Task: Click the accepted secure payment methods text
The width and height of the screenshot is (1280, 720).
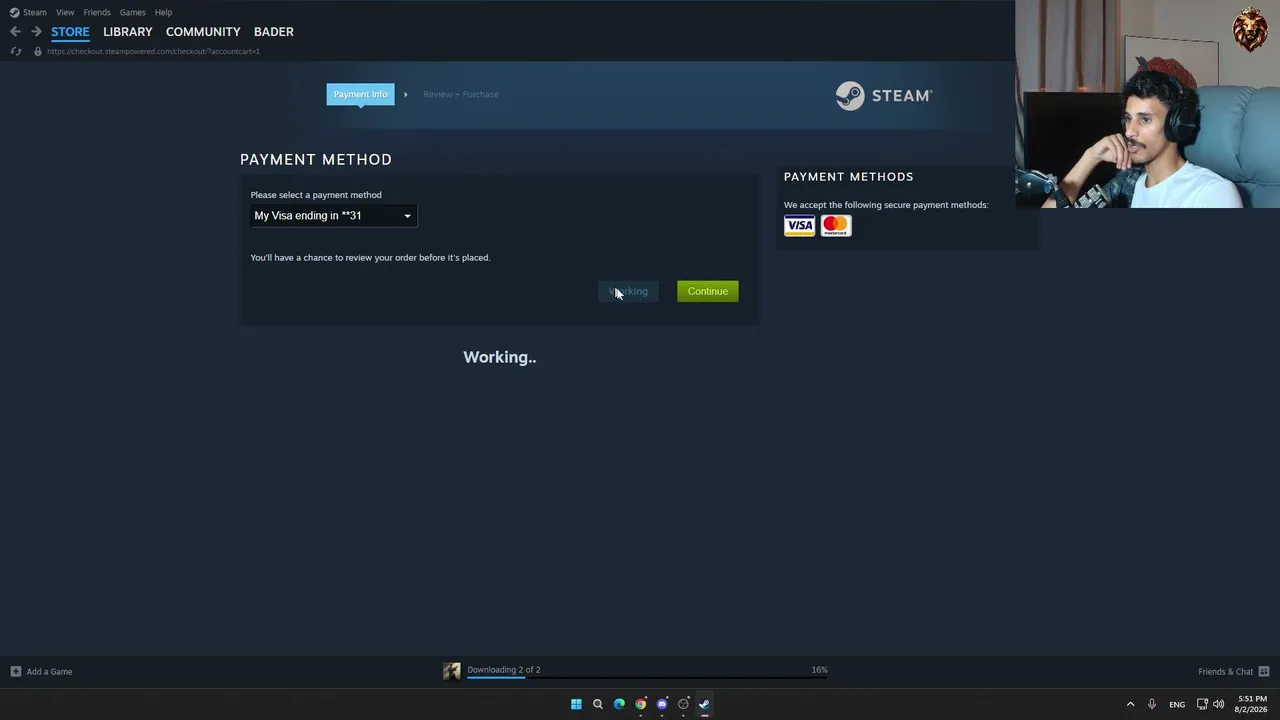Action: point(886,205)
